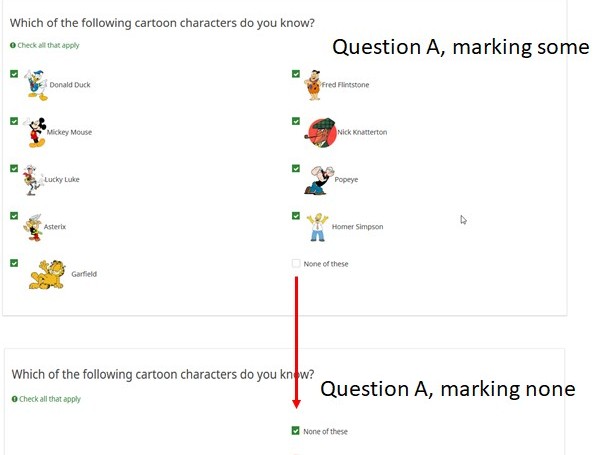Click the Nick Knatterton text label
This screenshot has width=603, height=455.
coord(362,132)
